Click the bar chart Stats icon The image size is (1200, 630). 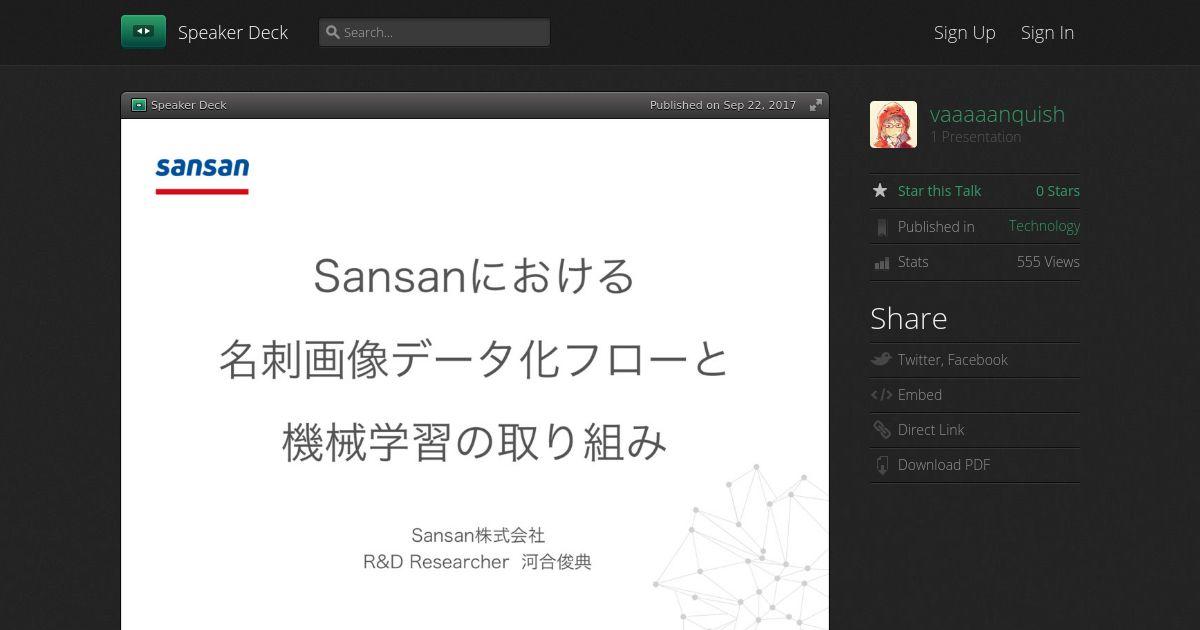(881, 263)
